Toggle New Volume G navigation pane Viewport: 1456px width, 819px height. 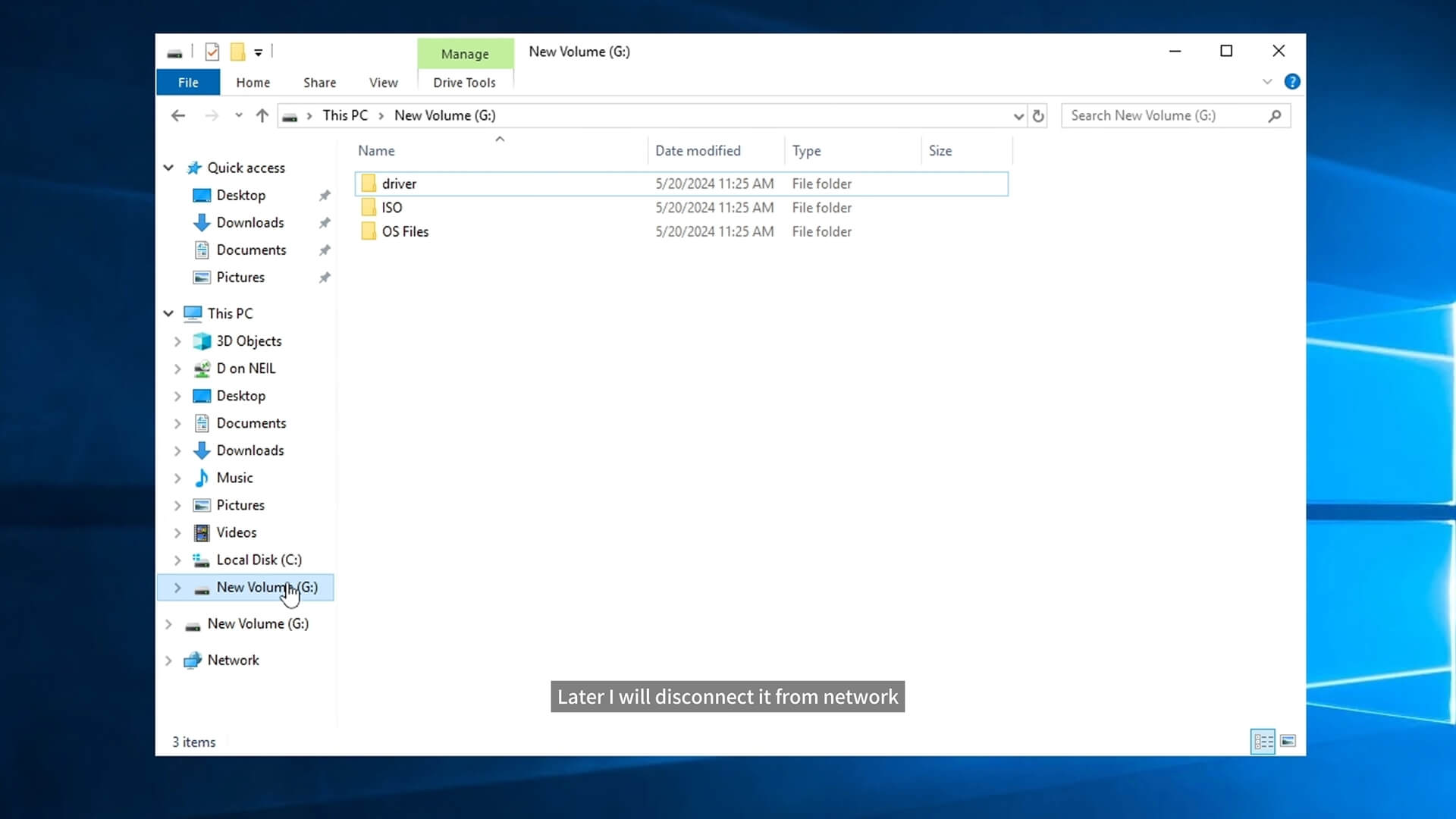click(x=177, y=587)
